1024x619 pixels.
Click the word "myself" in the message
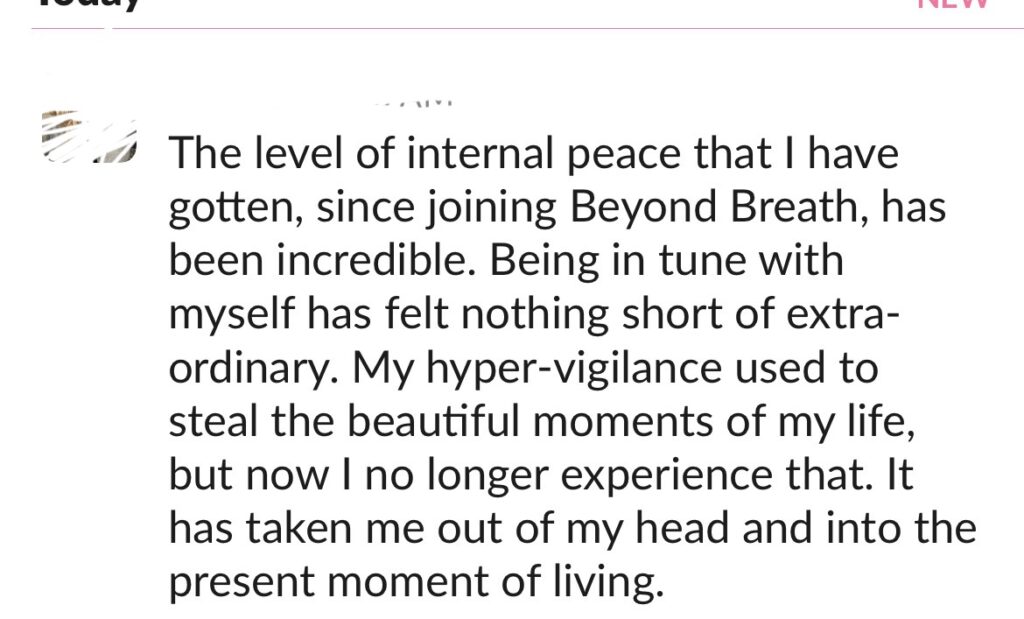231,315
